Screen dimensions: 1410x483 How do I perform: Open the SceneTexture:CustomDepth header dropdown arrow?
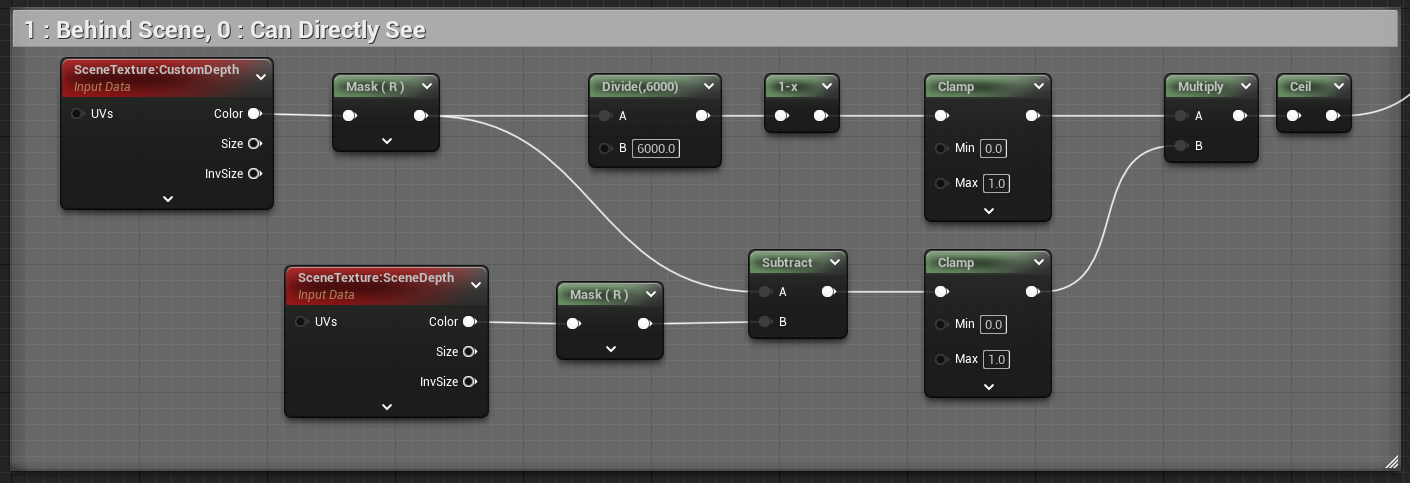pos(260,77)
